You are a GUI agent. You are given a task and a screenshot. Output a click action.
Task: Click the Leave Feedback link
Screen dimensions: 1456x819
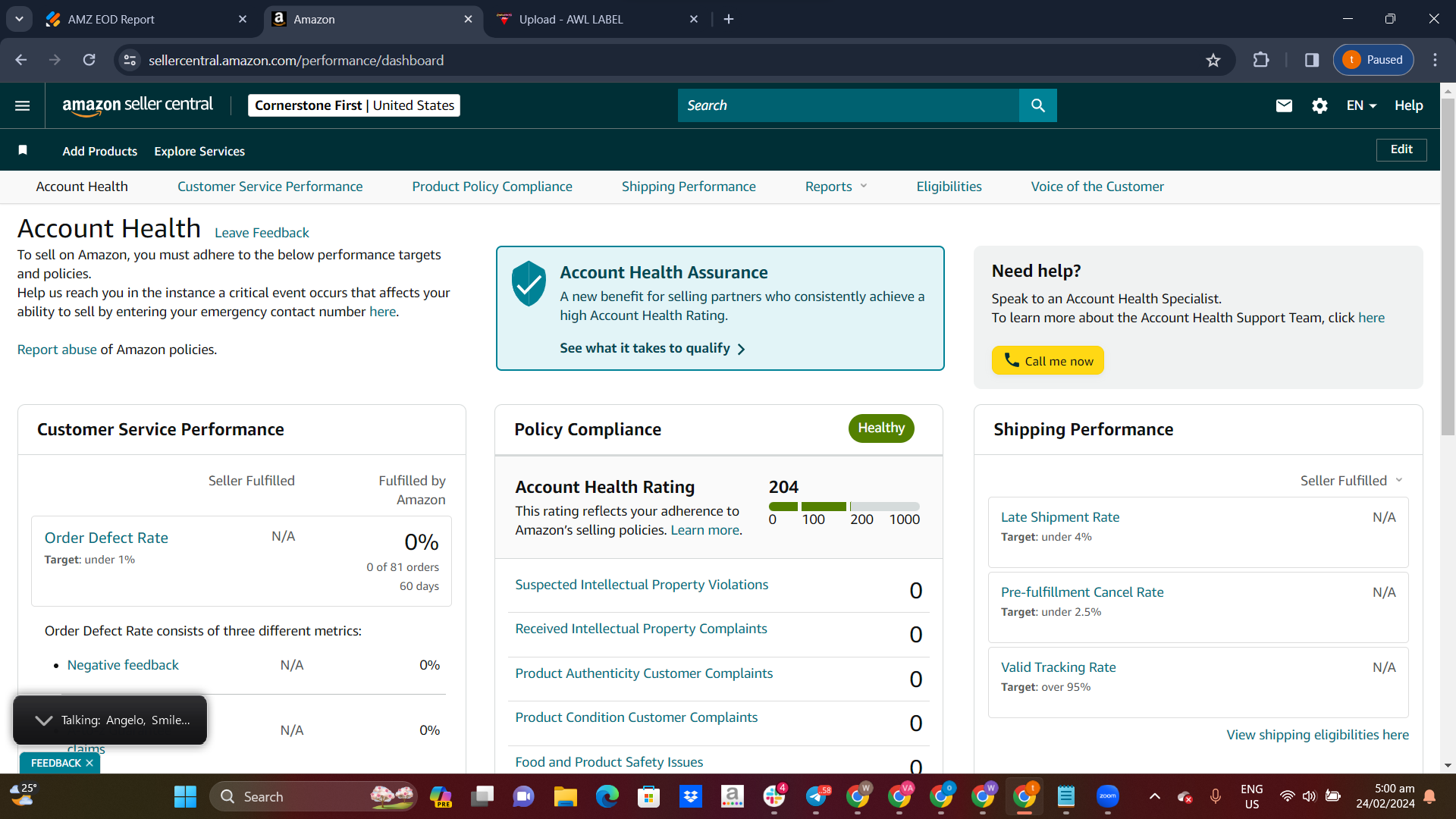(262, 233)
